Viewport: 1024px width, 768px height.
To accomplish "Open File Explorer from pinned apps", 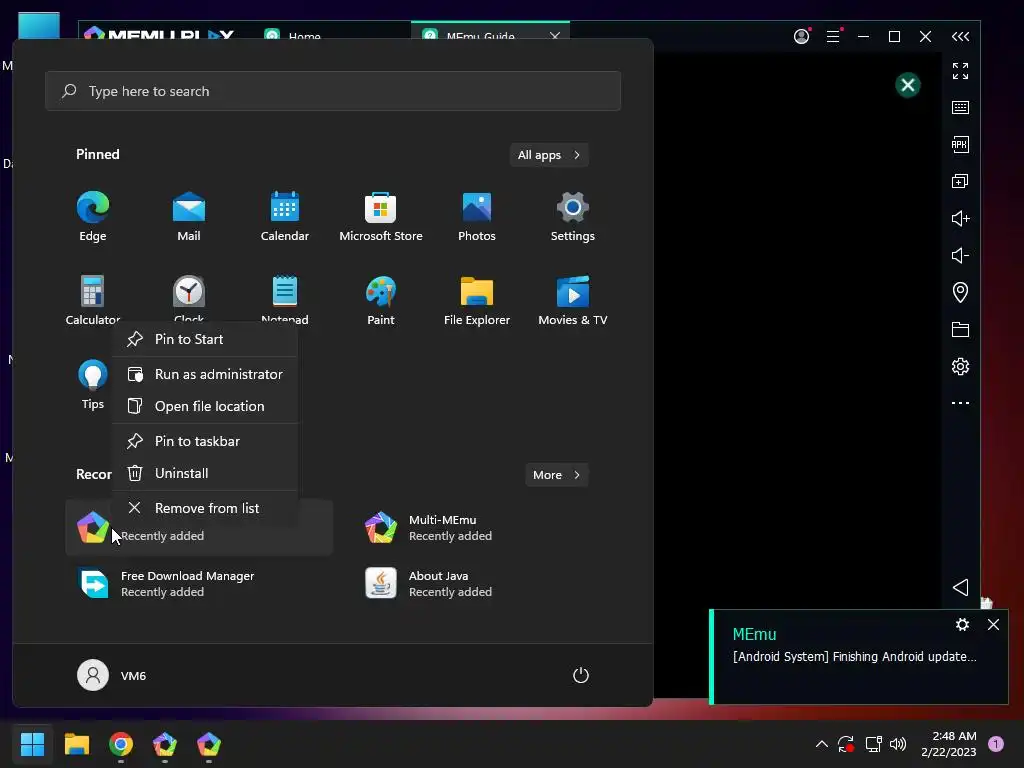I will [477, 300].
